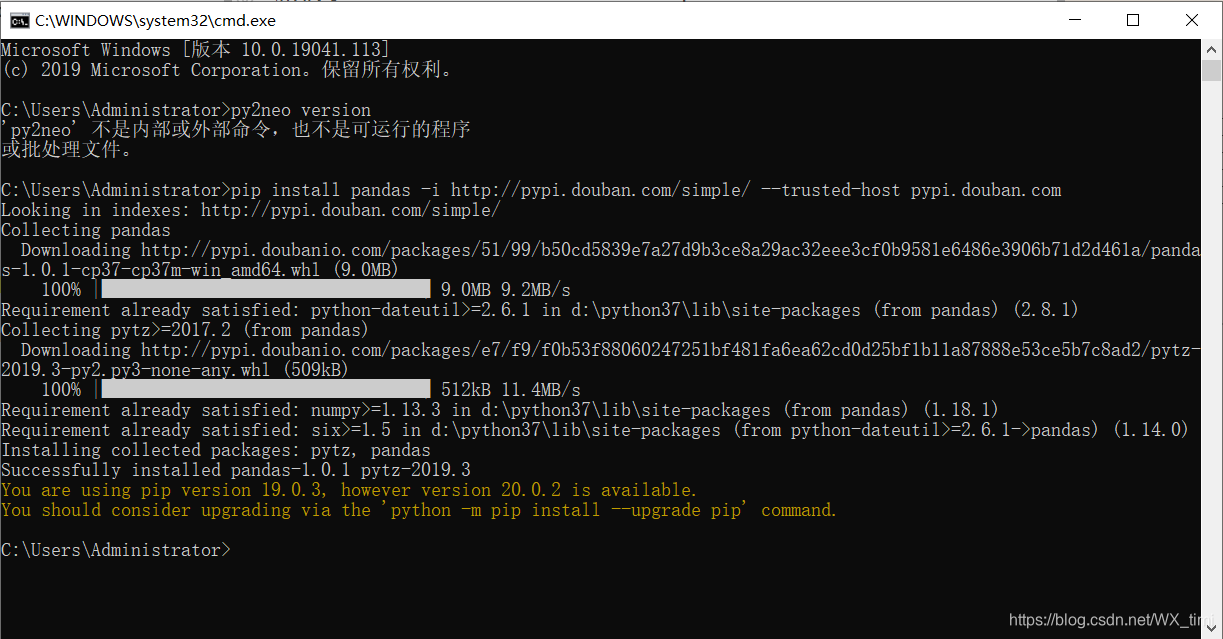Click the maximize button
1223x639 pixels.
pos(1133,19)
